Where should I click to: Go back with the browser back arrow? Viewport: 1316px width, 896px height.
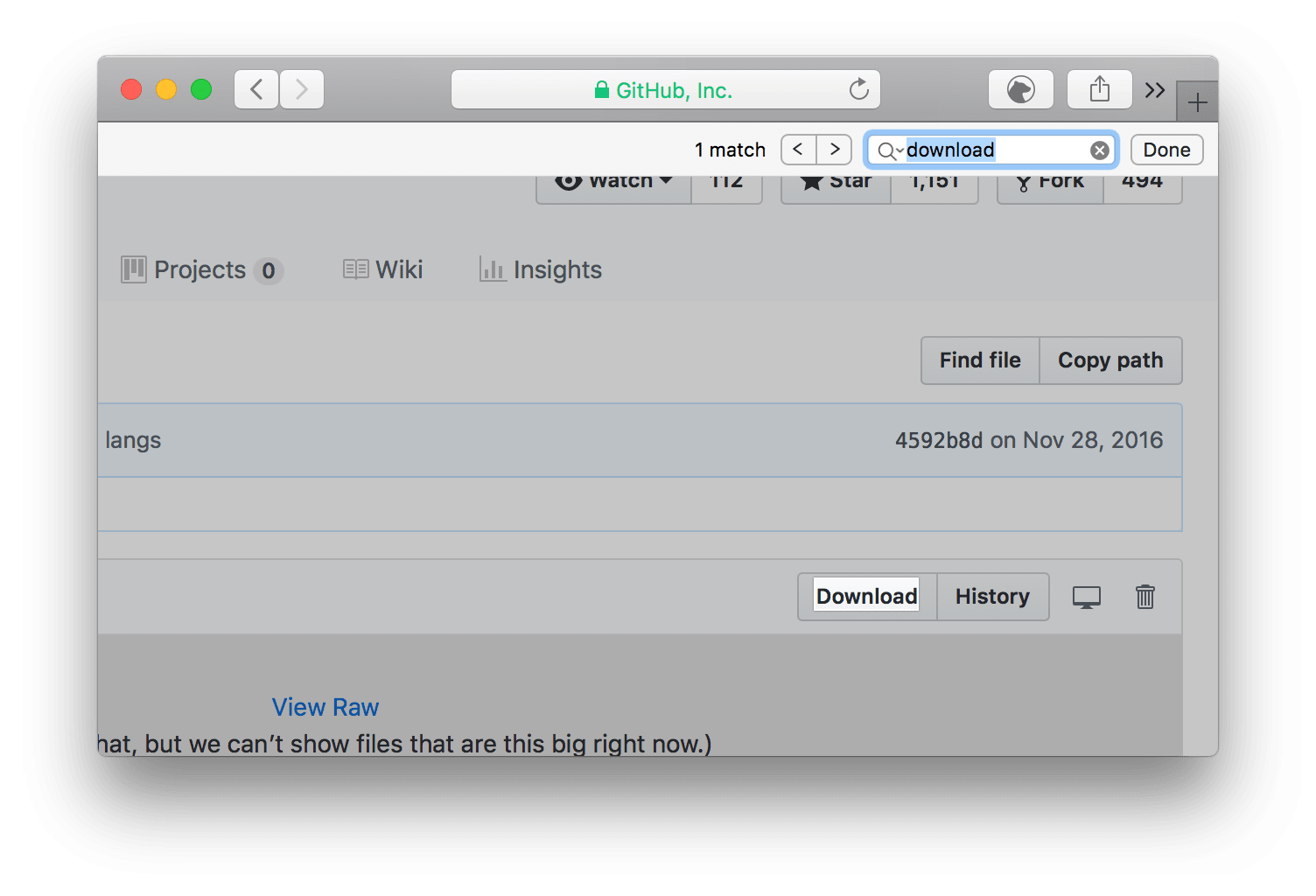(x=256, y=89)
